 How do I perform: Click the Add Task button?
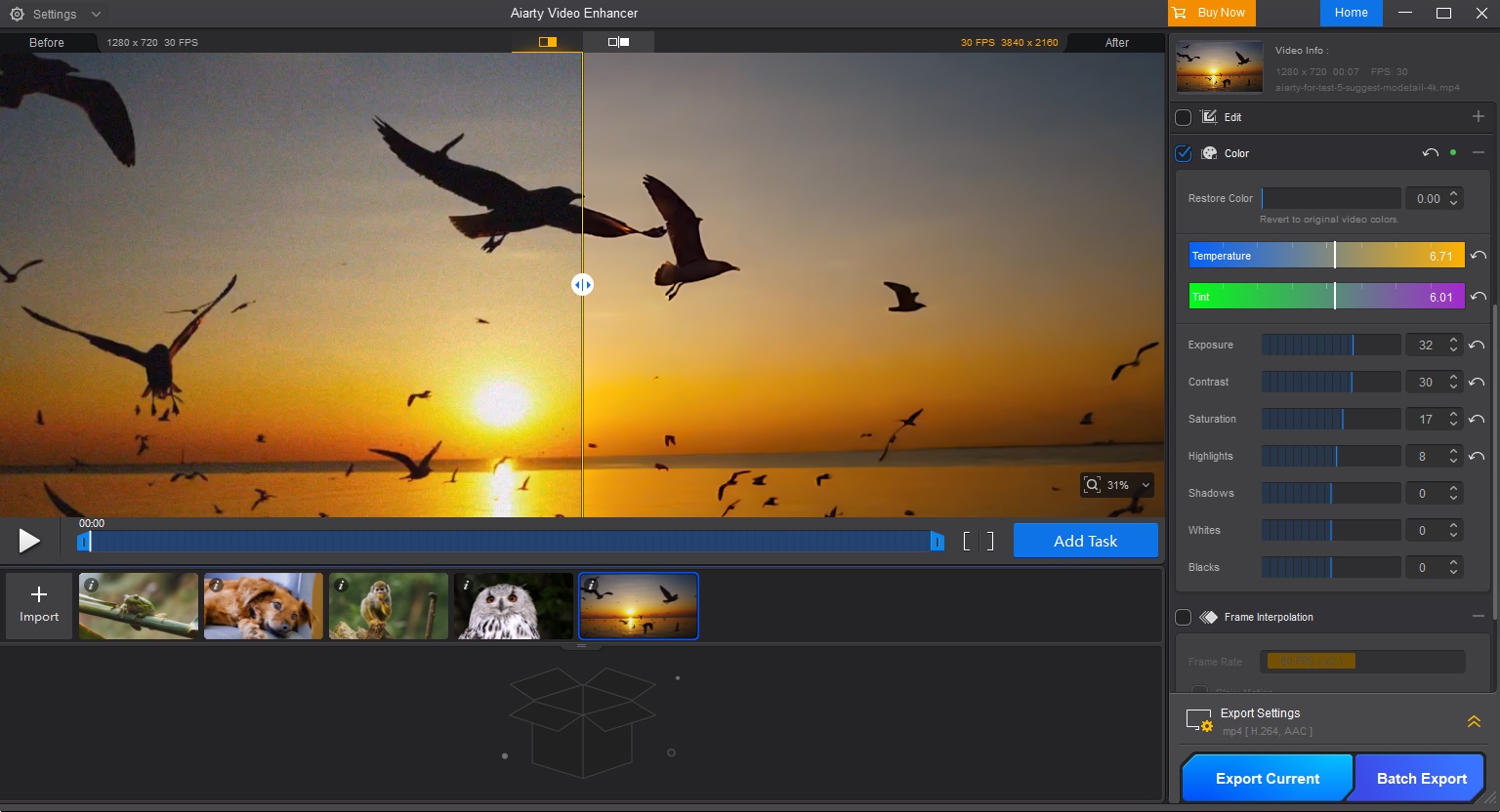(x=1085, y=541)
